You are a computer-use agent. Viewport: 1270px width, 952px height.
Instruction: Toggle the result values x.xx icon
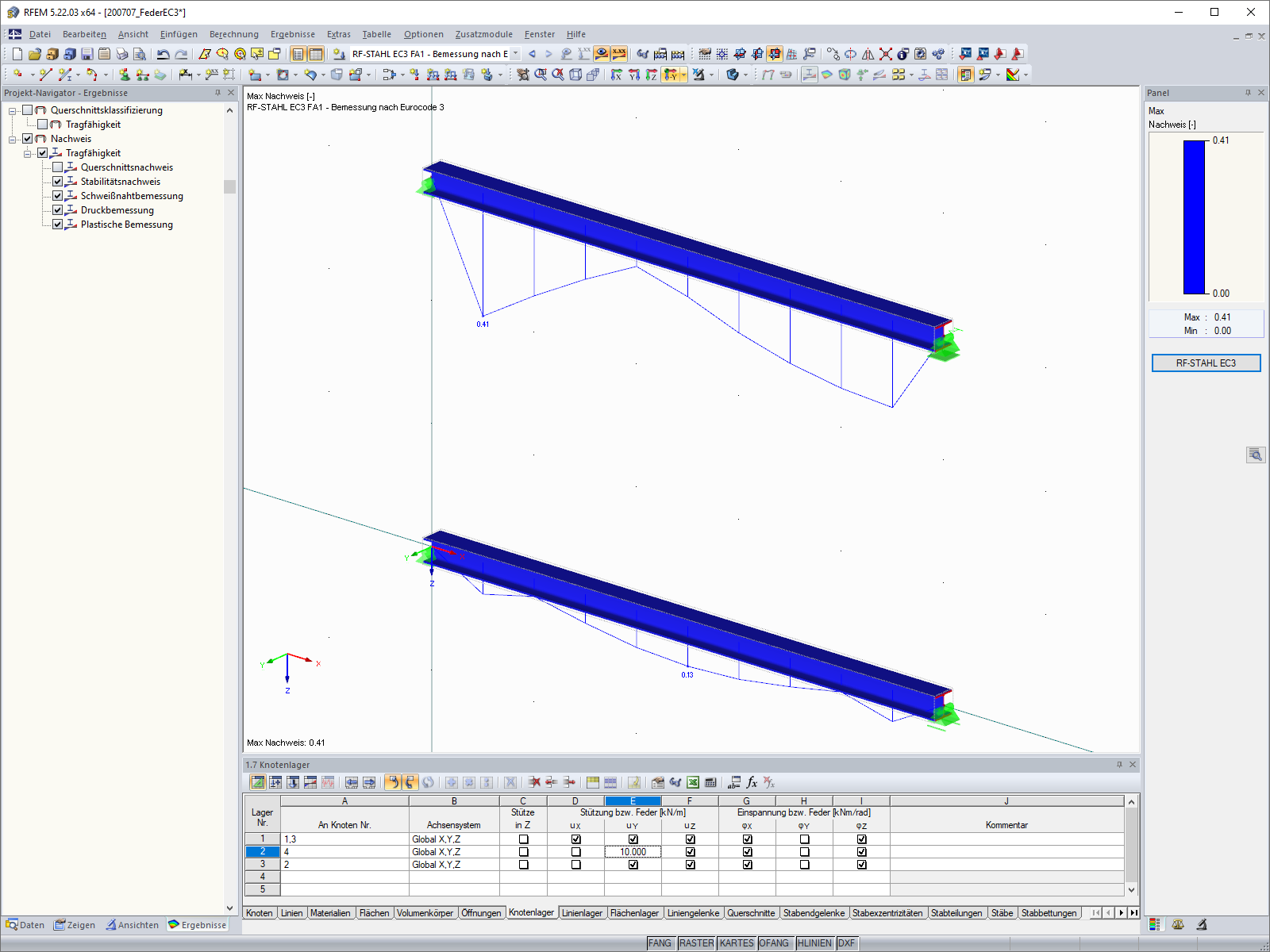tap(619, 54)
